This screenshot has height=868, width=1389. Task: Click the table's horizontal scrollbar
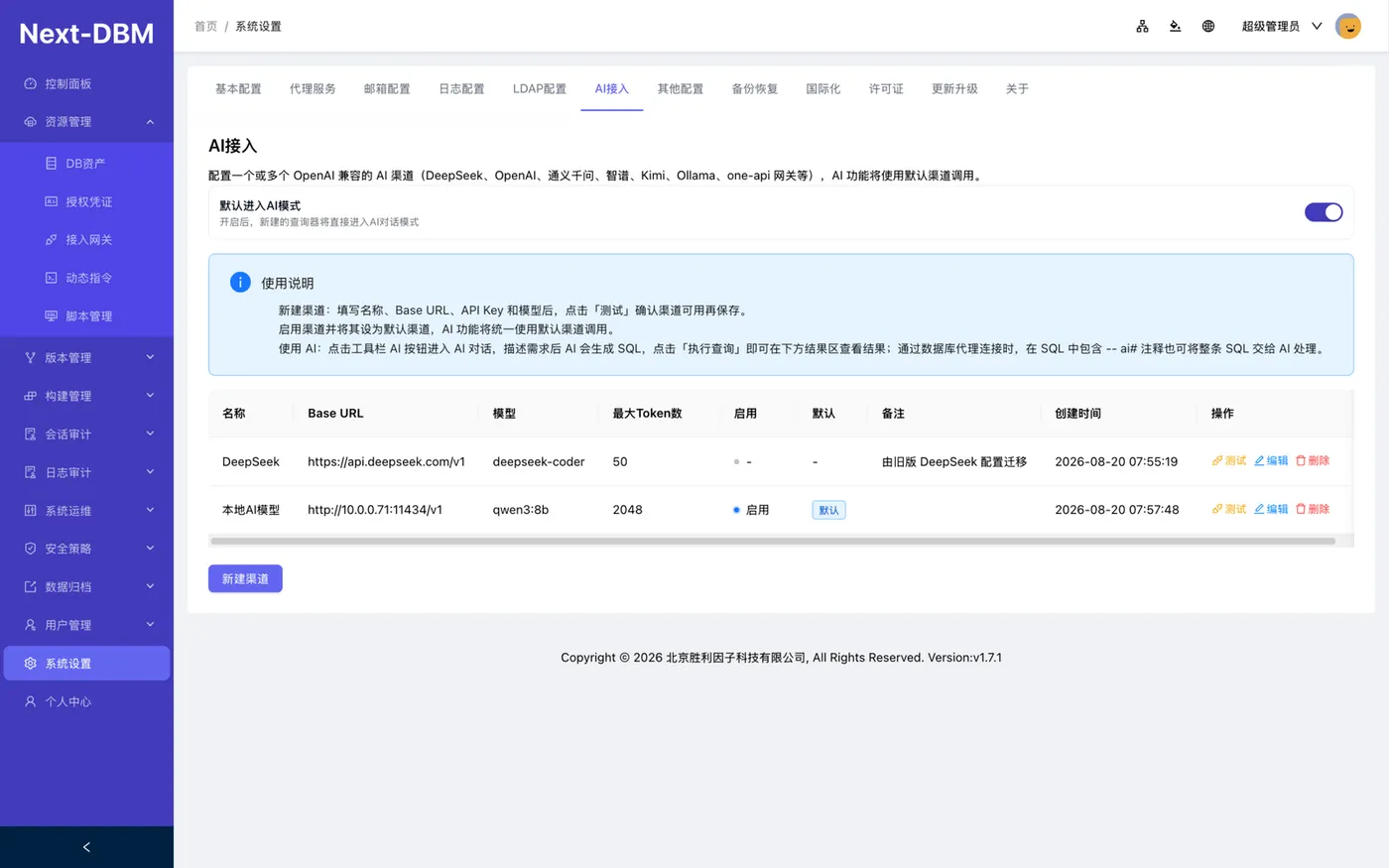773,542
